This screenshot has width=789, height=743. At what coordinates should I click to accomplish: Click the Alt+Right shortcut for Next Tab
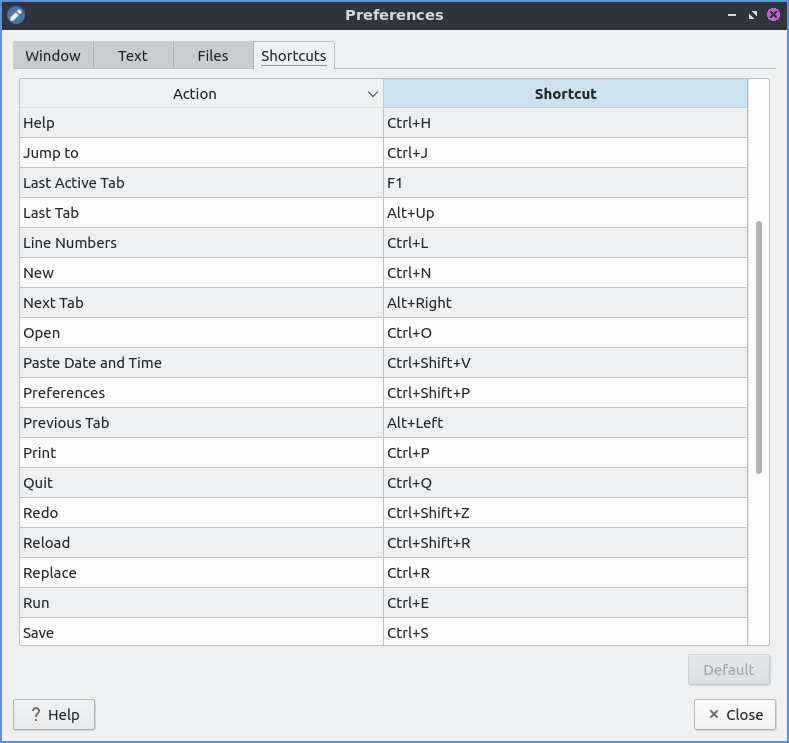(x=565, y=303)
